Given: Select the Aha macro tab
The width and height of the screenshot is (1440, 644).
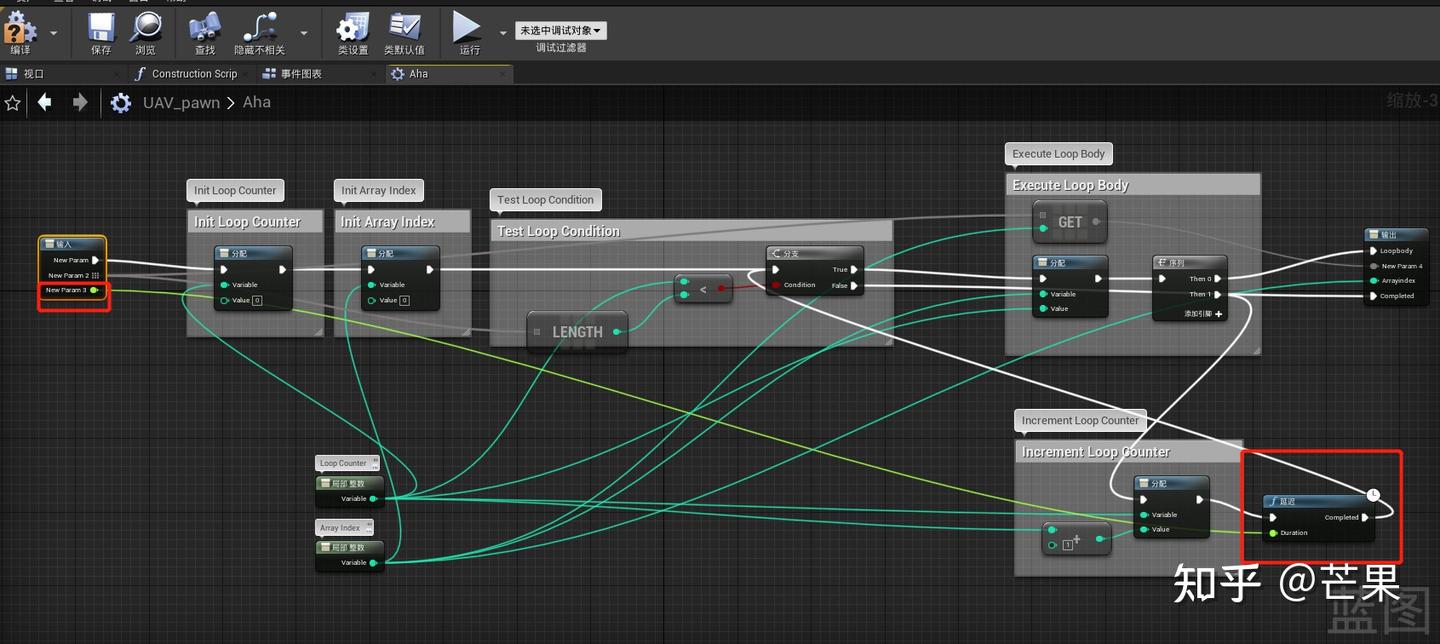Looking at the screenshot, I should (x=418, y=74).
